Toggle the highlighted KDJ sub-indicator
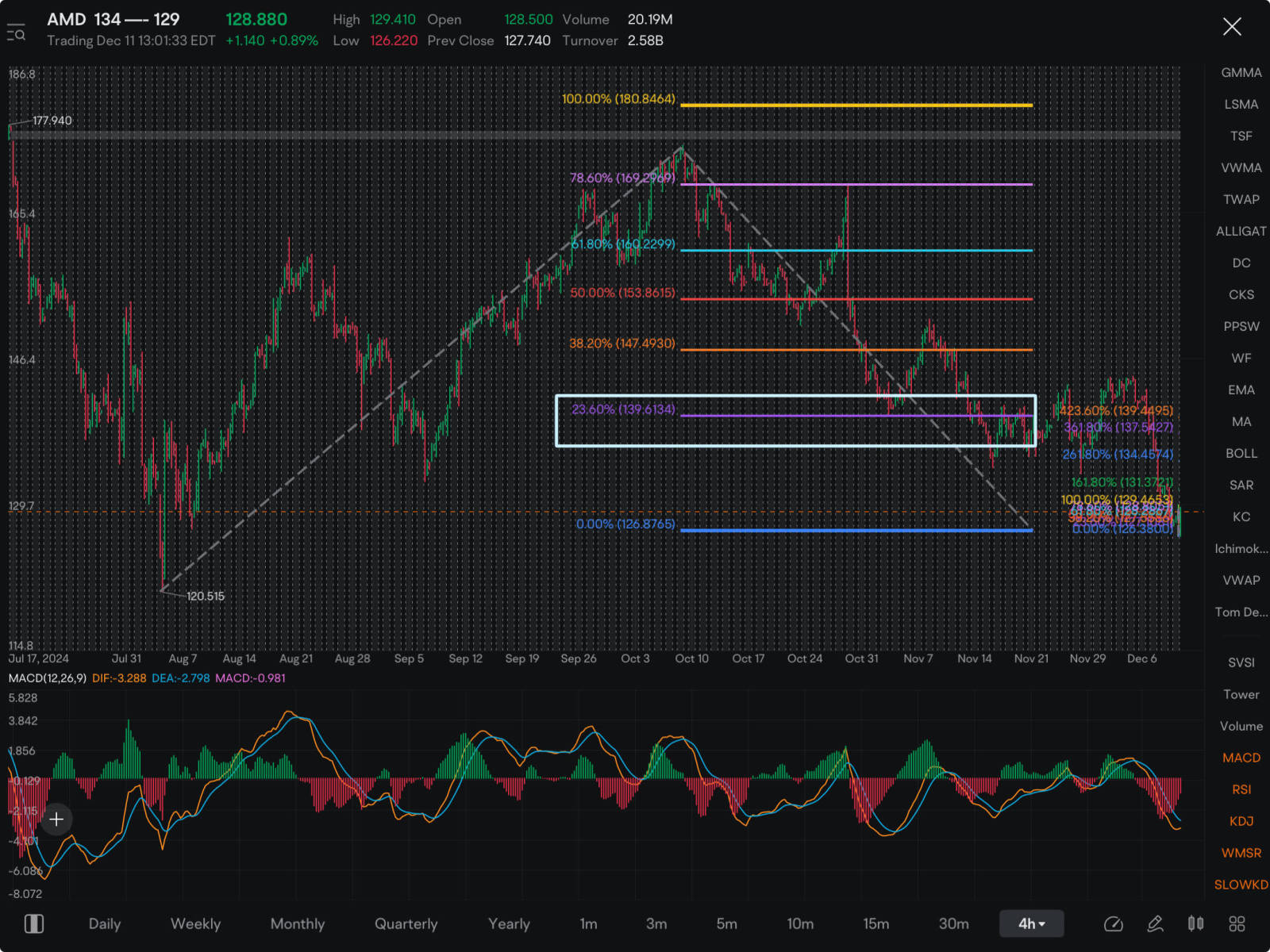This screenshot has width=1270, height=952. (x=1241, y=821)
